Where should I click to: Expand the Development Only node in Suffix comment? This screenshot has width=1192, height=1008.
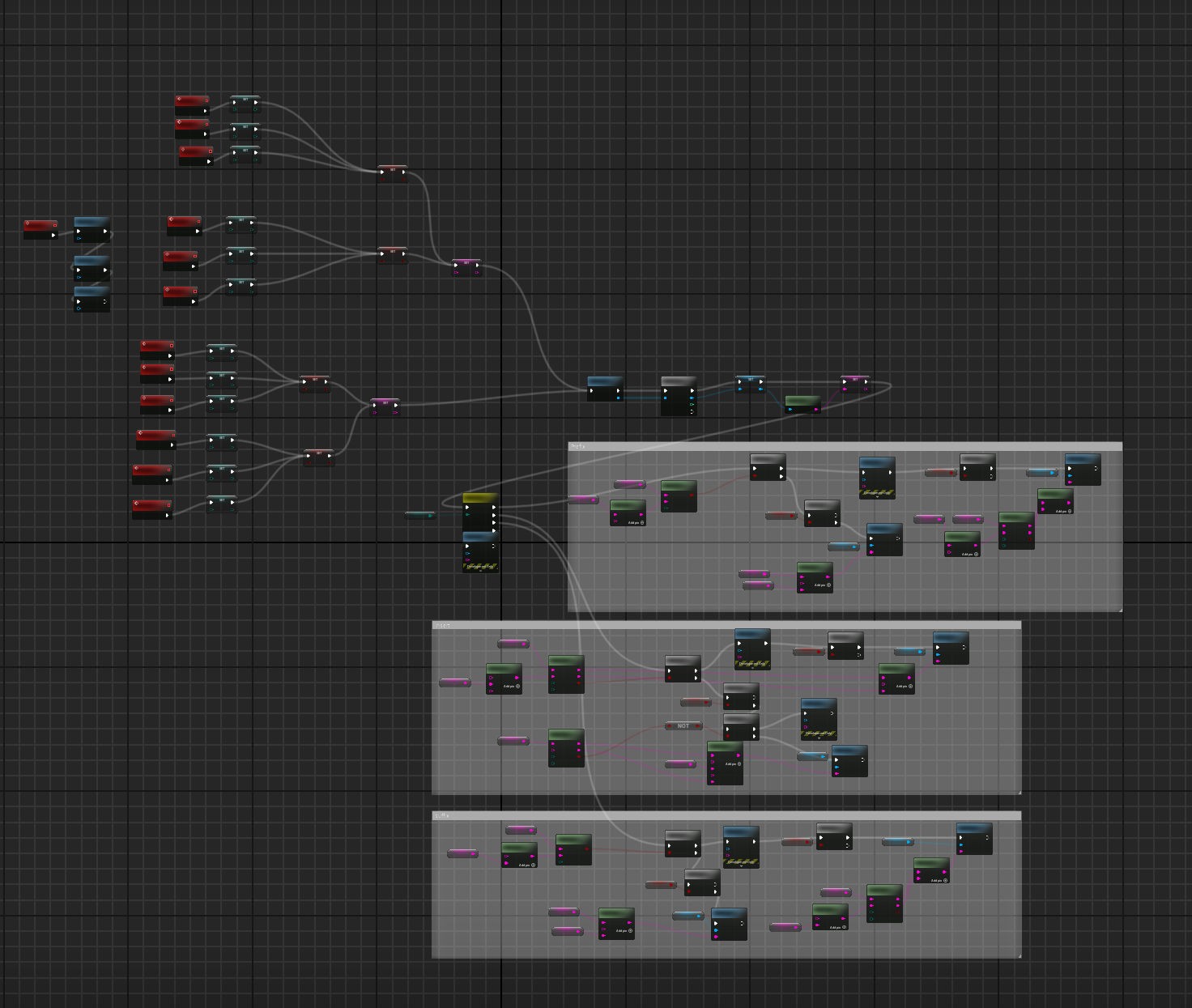click(x=741, y=867)
